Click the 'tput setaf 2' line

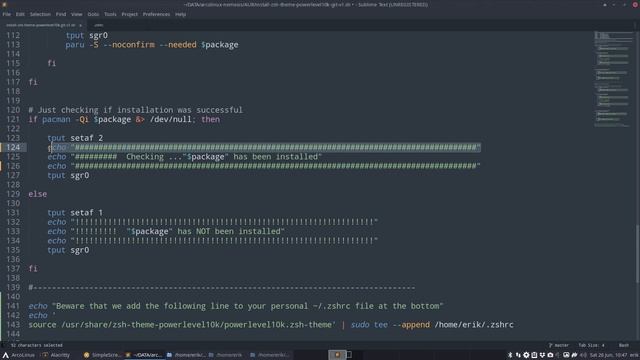tap(75, 138)
